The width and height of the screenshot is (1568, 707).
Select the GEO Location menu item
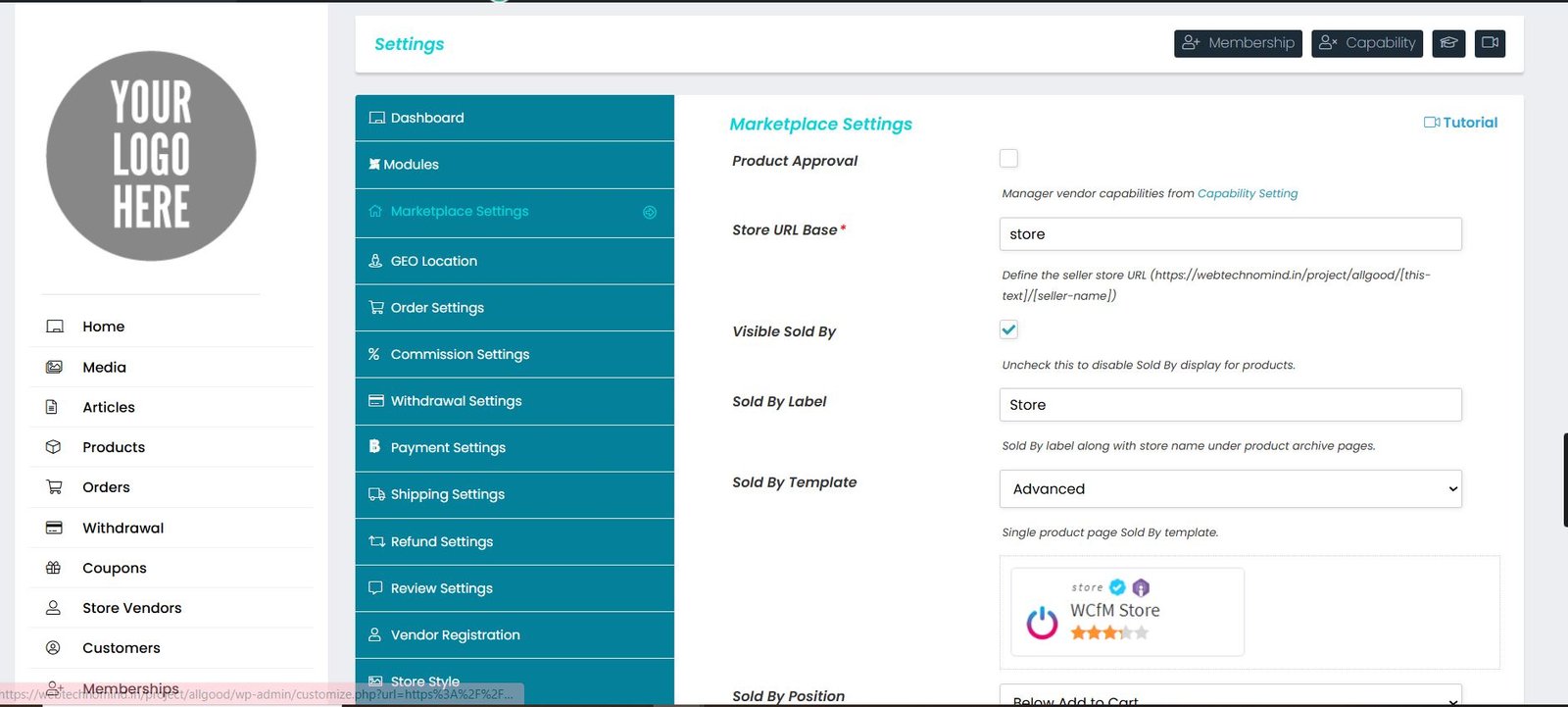(433, 261)
